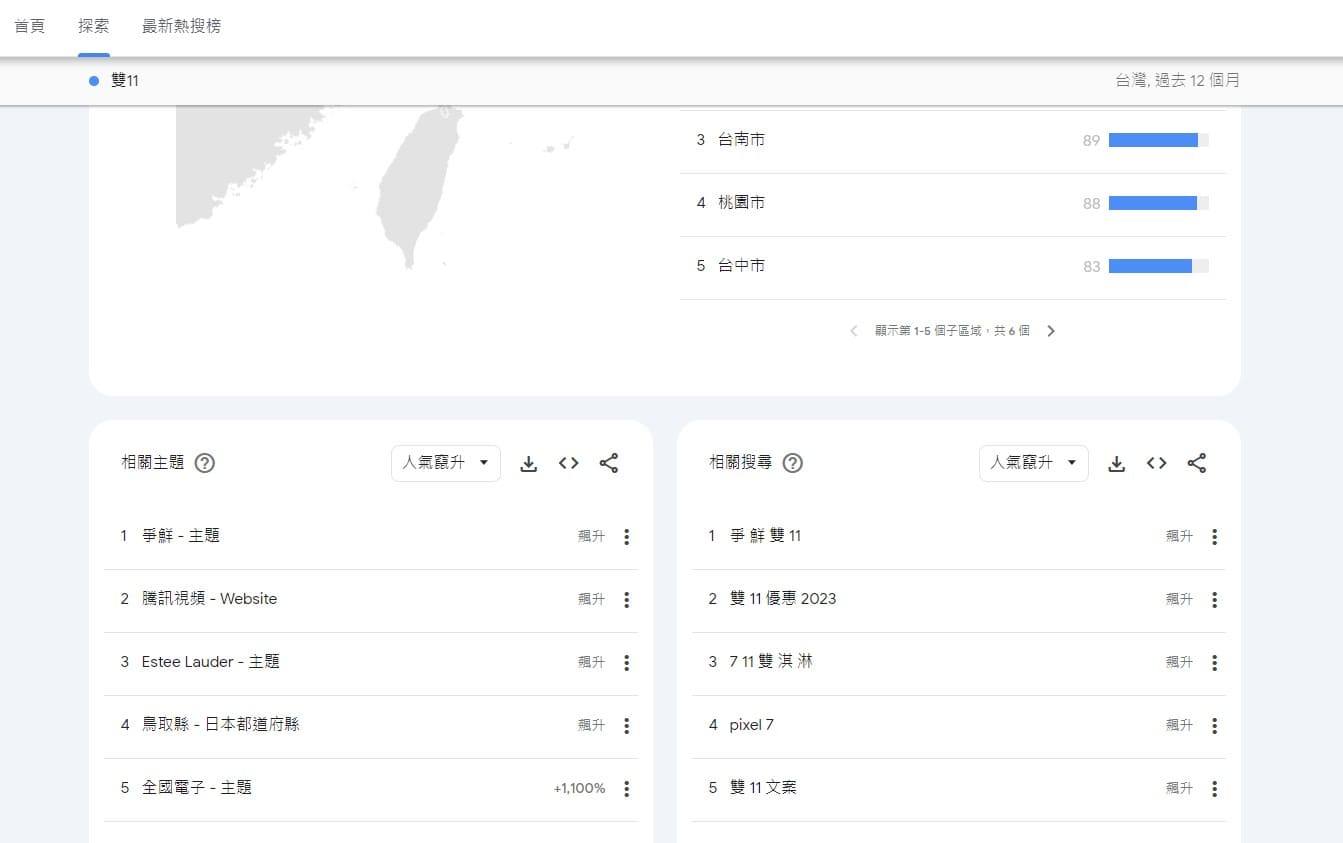Open more options for 全國電子 row
Screen dimensions: 1343x843
pos(627,789)
